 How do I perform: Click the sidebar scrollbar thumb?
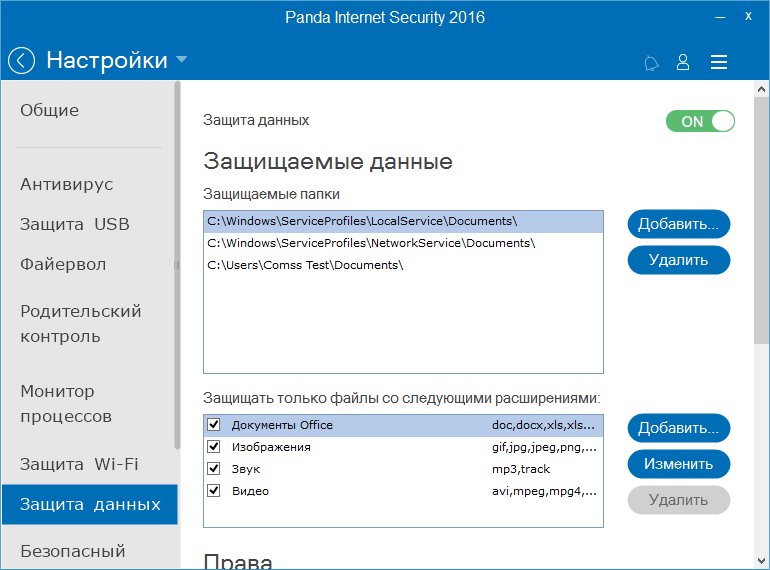pyautogui.click(x=177, y=265)
